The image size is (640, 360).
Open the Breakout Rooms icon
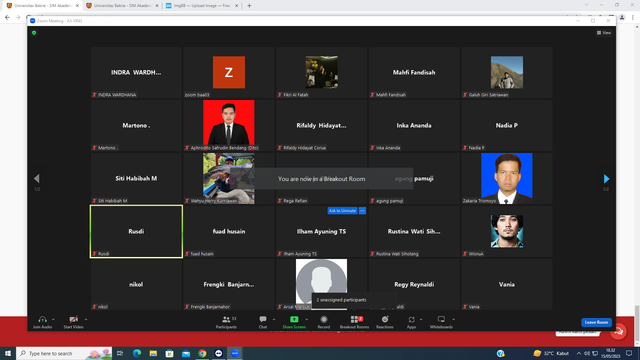pyautogui.click(x=354, y=319)
